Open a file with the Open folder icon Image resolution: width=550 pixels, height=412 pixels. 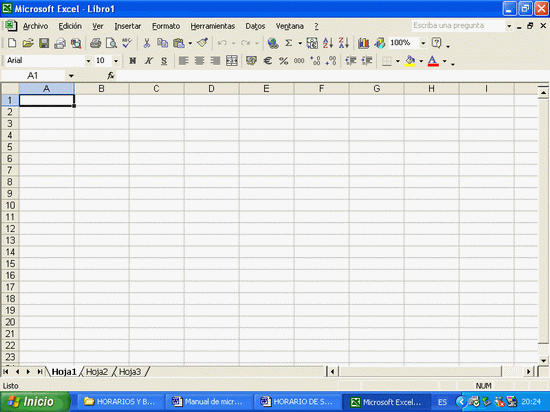pyautogui.click(x=28, y=43)
